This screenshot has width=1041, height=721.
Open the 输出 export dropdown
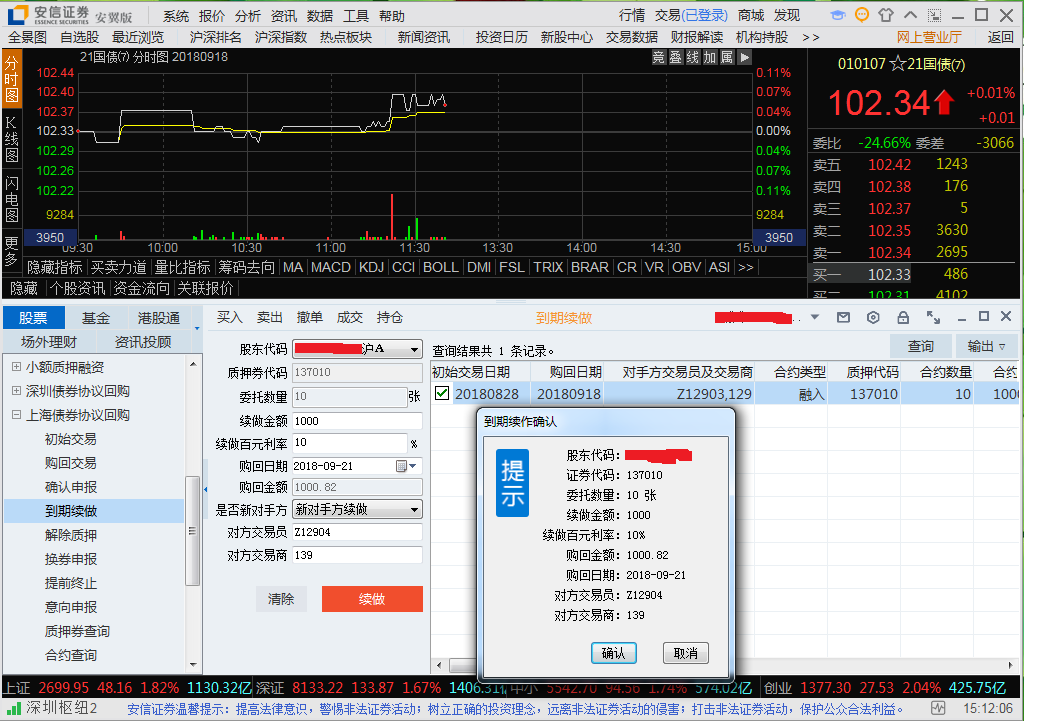tap(987, 346)
